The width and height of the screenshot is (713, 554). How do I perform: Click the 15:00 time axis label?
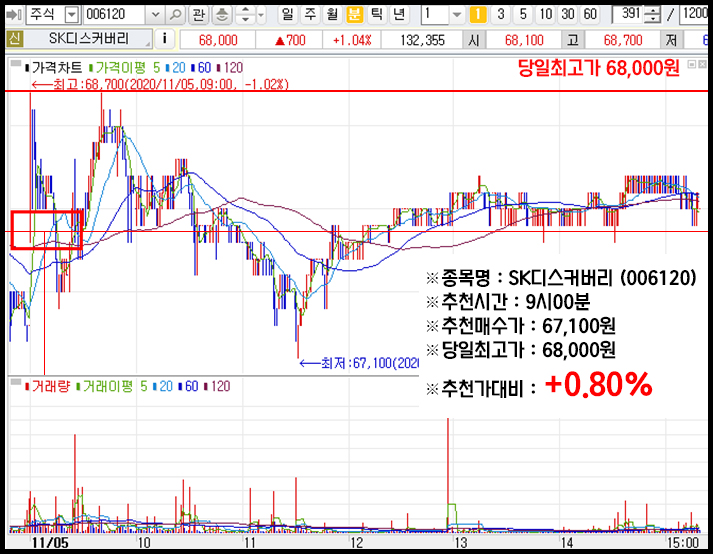coord(683,543)
